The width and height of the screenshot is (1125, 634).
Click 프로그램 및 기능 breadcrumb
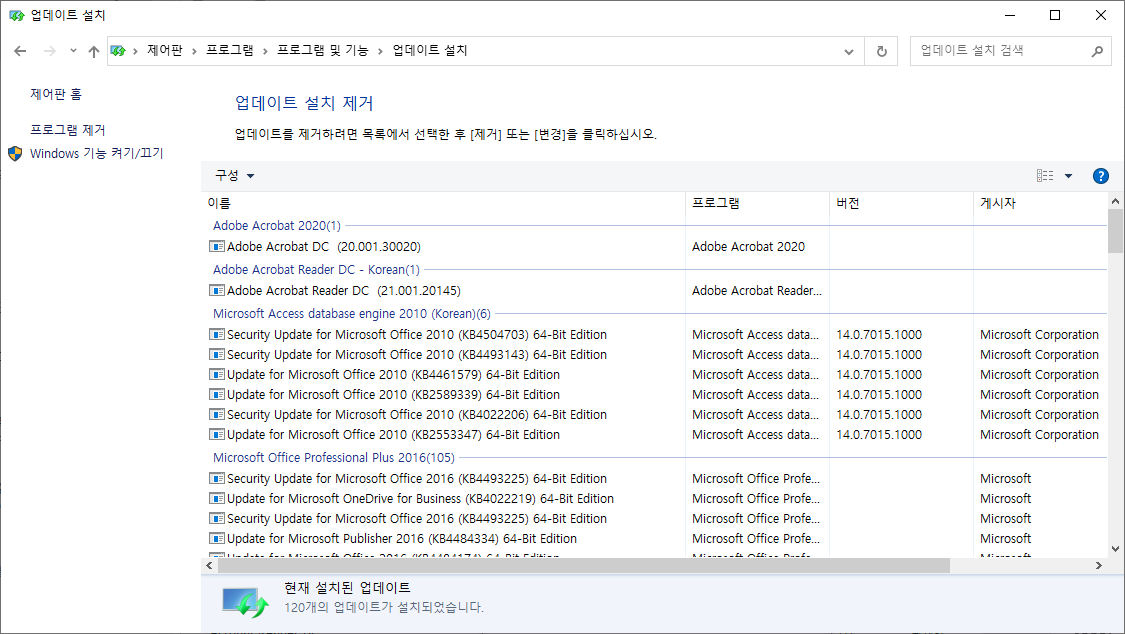(x=322, y=50)
